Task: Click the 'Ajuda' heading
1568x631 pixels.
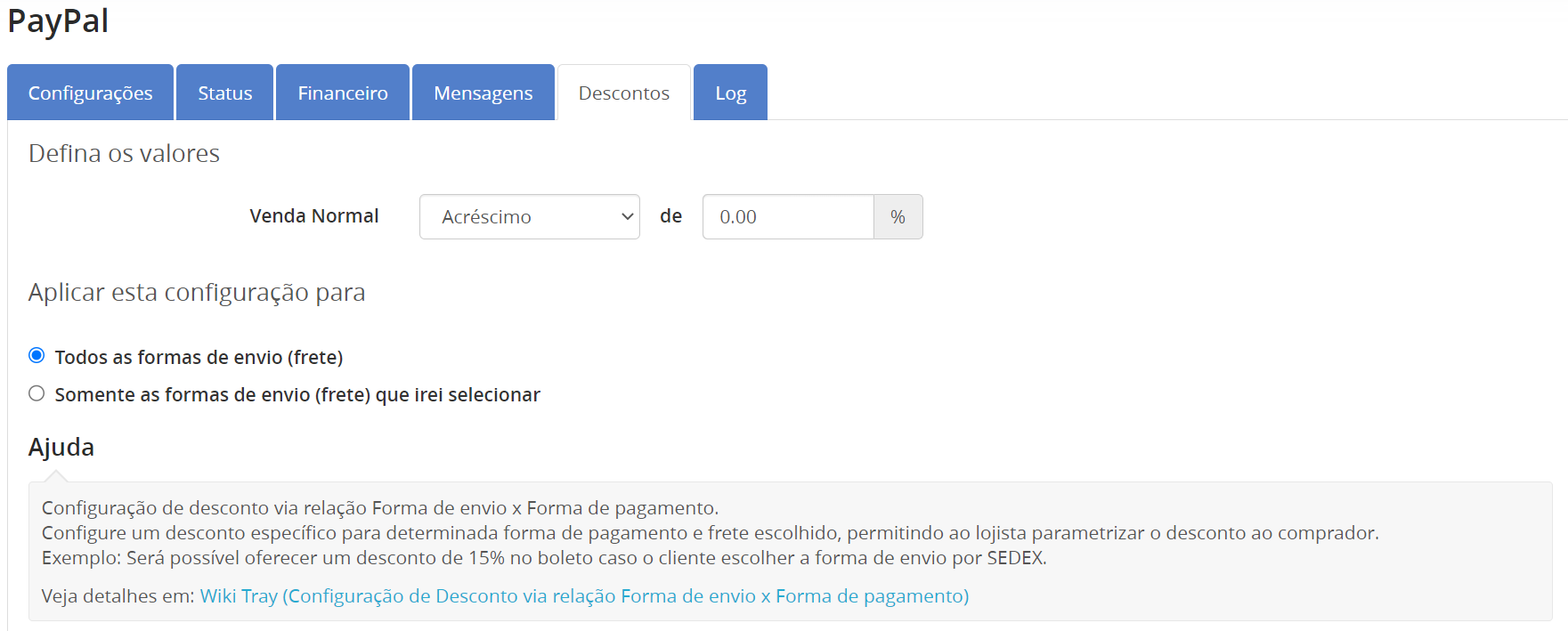Action: tap(61, 447)
